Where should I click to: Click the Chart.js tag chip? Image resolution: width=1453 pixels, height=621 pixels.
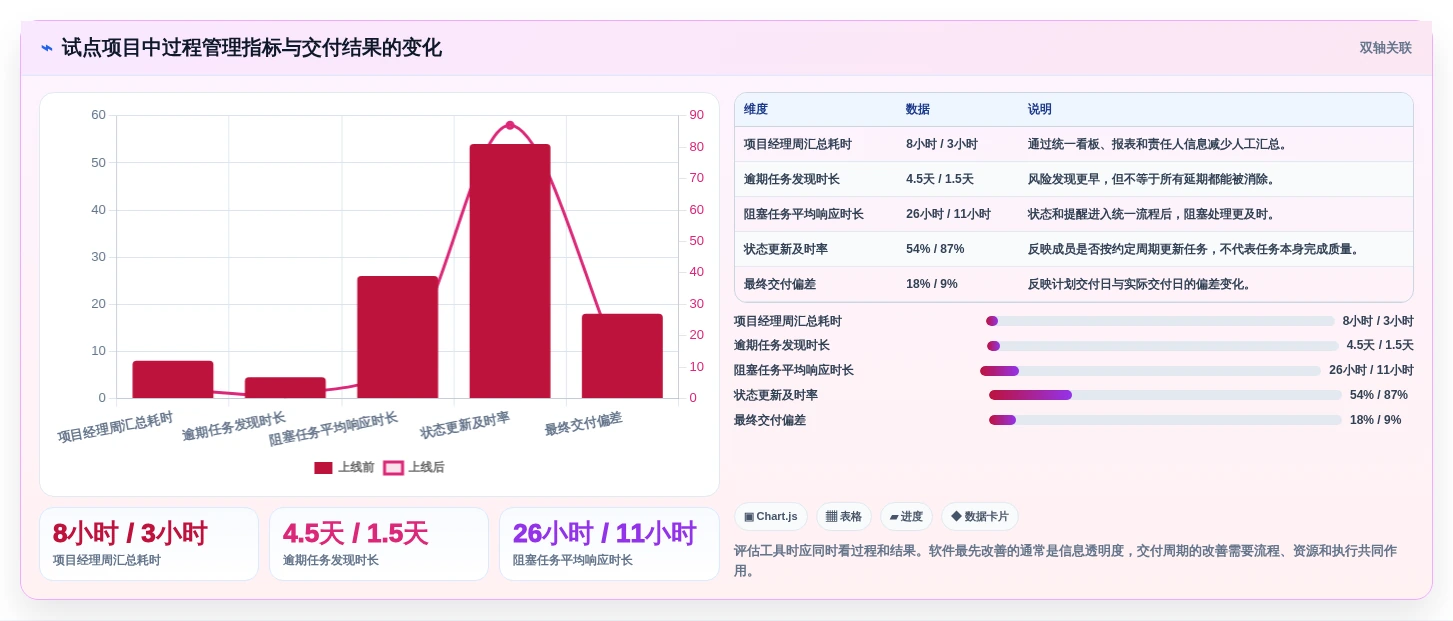771,516
